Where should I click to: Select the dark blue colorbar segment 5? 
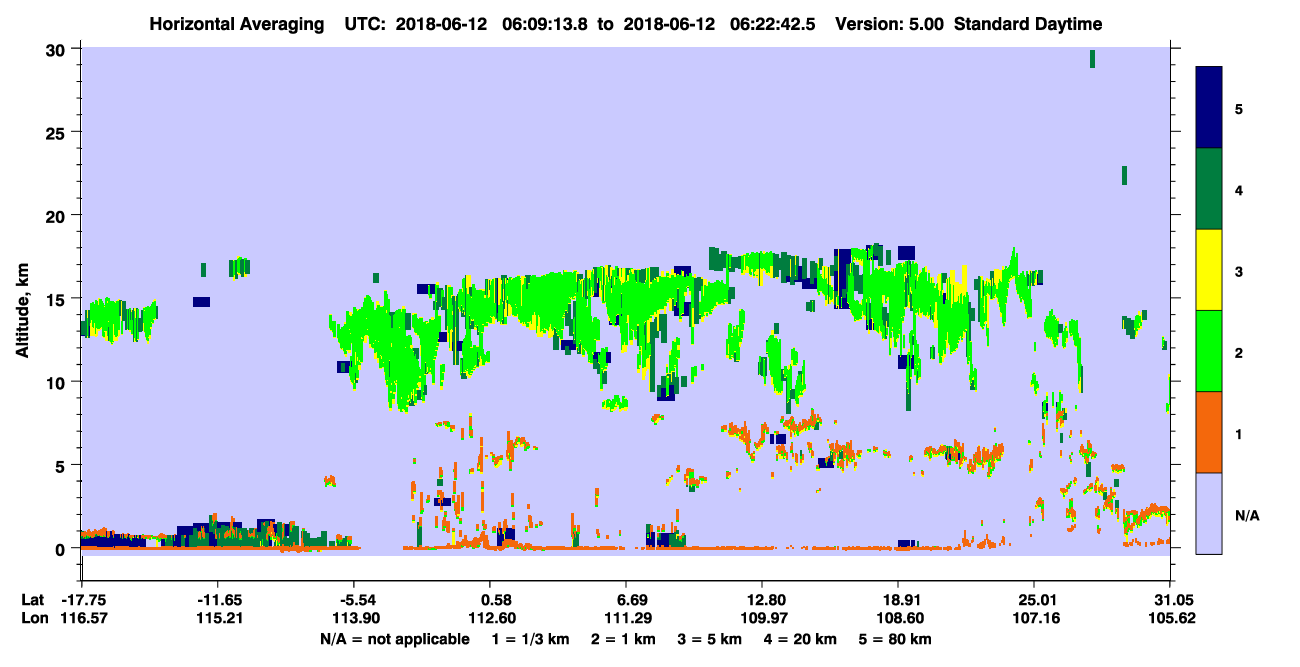coord(1209,108)
